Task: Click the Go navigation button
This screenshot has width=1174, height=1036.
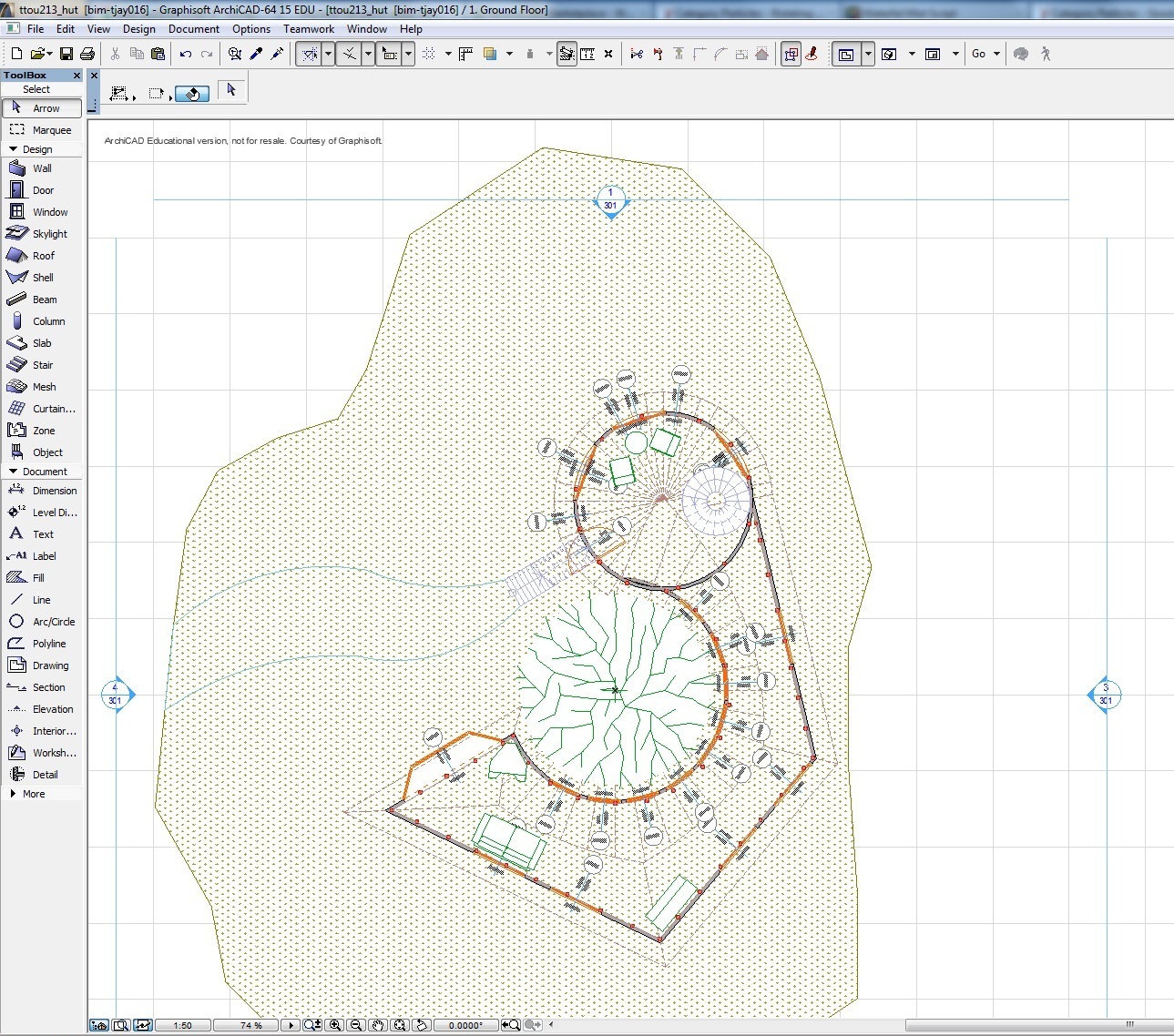Action: (x=981, y=54)
